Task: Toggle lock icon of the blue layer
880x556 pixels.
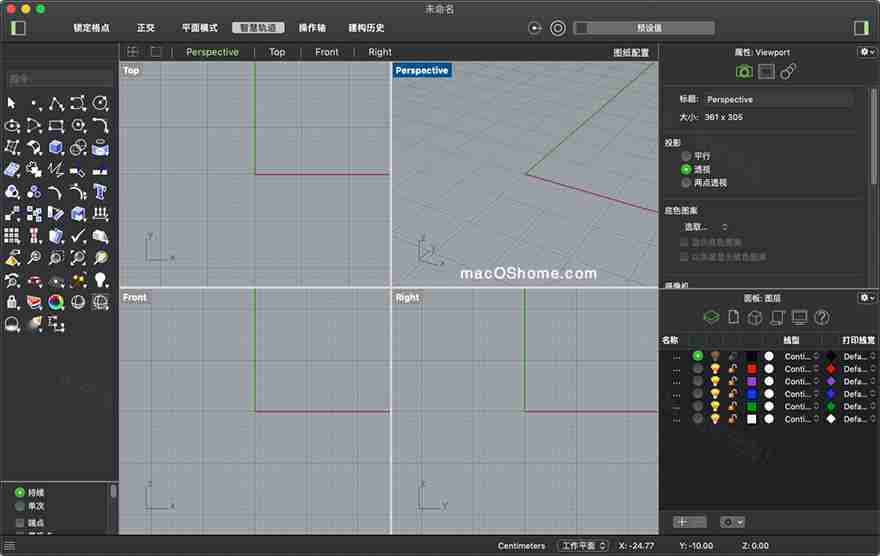Action: (733, 394)
